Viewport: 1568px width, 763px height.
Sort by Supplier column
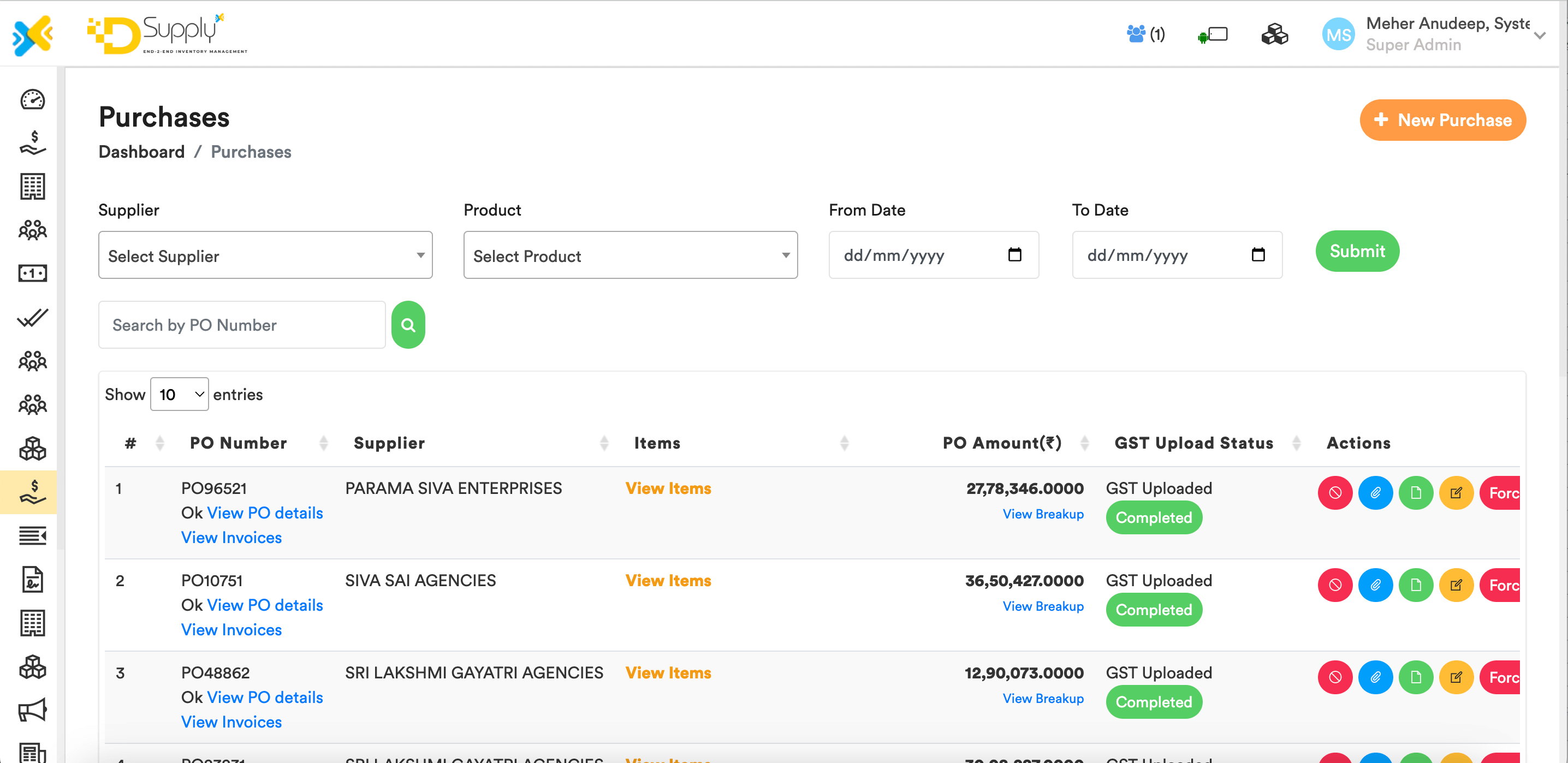604,443
